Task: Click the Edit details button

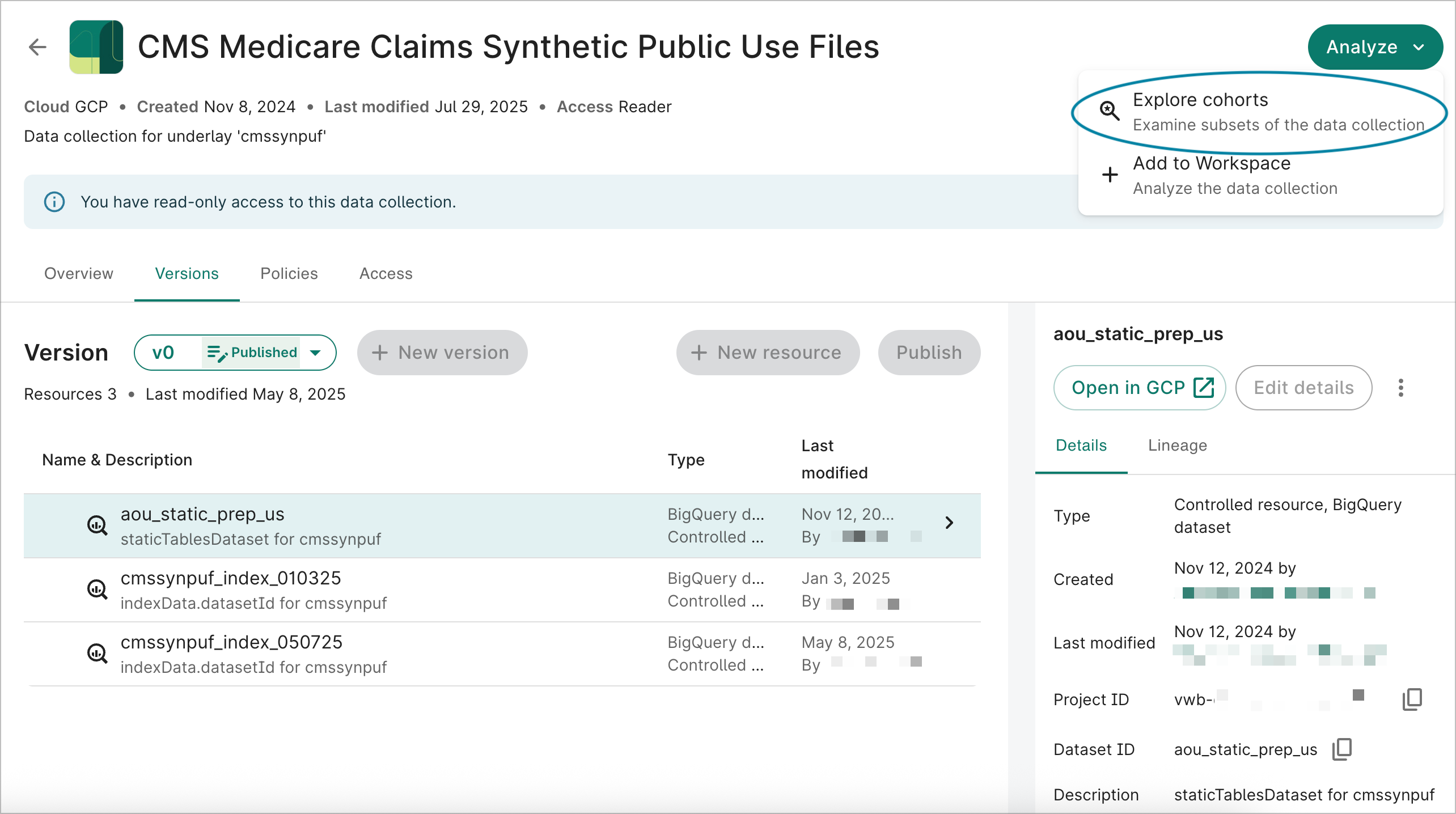Action: pos(1303,387)
